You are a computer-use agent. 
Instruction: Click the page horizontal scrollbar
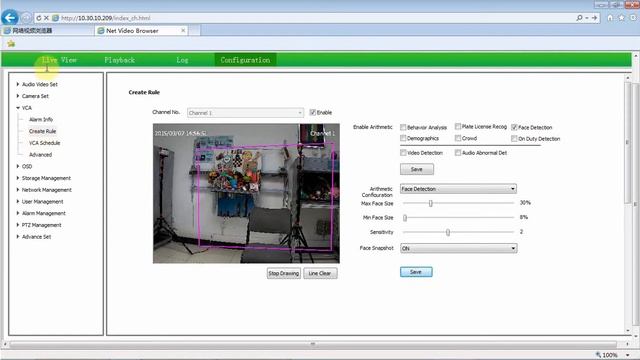[x=313, y=344]
